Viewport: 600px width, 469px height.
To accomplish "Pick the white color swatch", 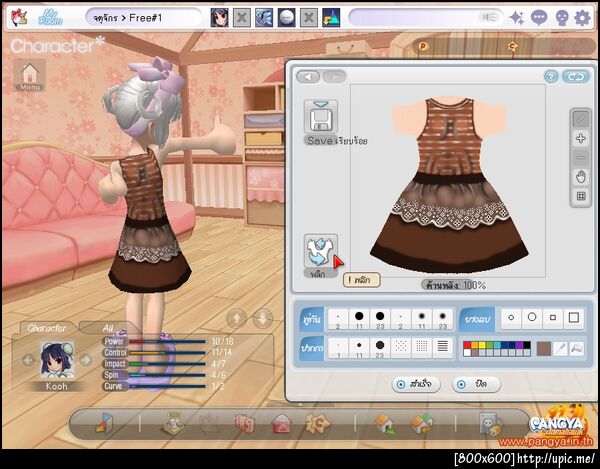I will [467, 353].
